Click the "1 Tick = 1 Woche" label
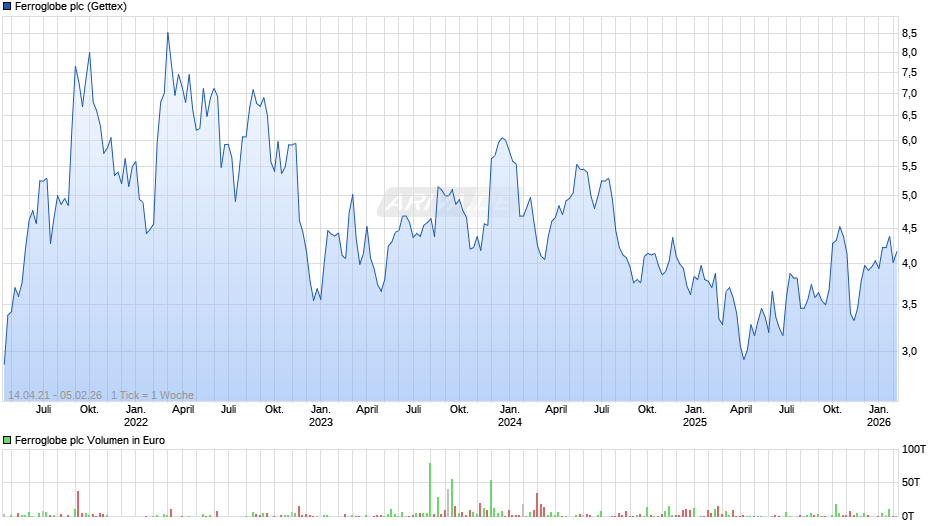Screen dimensions: 940x526 click(x=152, y=395)
